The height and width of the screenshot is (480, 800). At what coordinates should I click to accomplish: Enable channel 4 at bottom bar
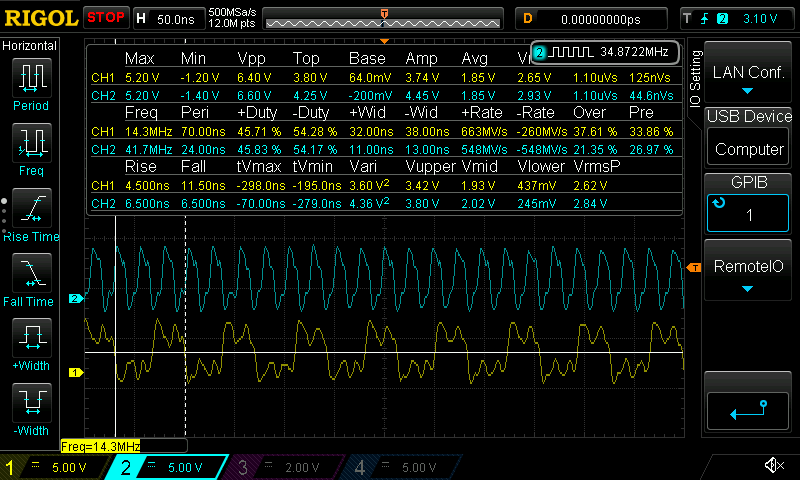pos(400,466)
